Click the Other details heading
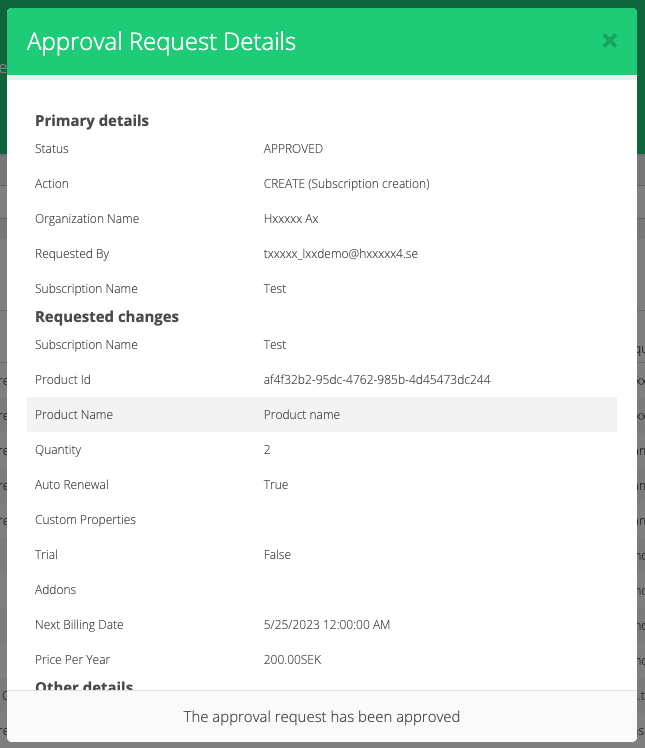This screenshot has height=748, width=645. 84,686
